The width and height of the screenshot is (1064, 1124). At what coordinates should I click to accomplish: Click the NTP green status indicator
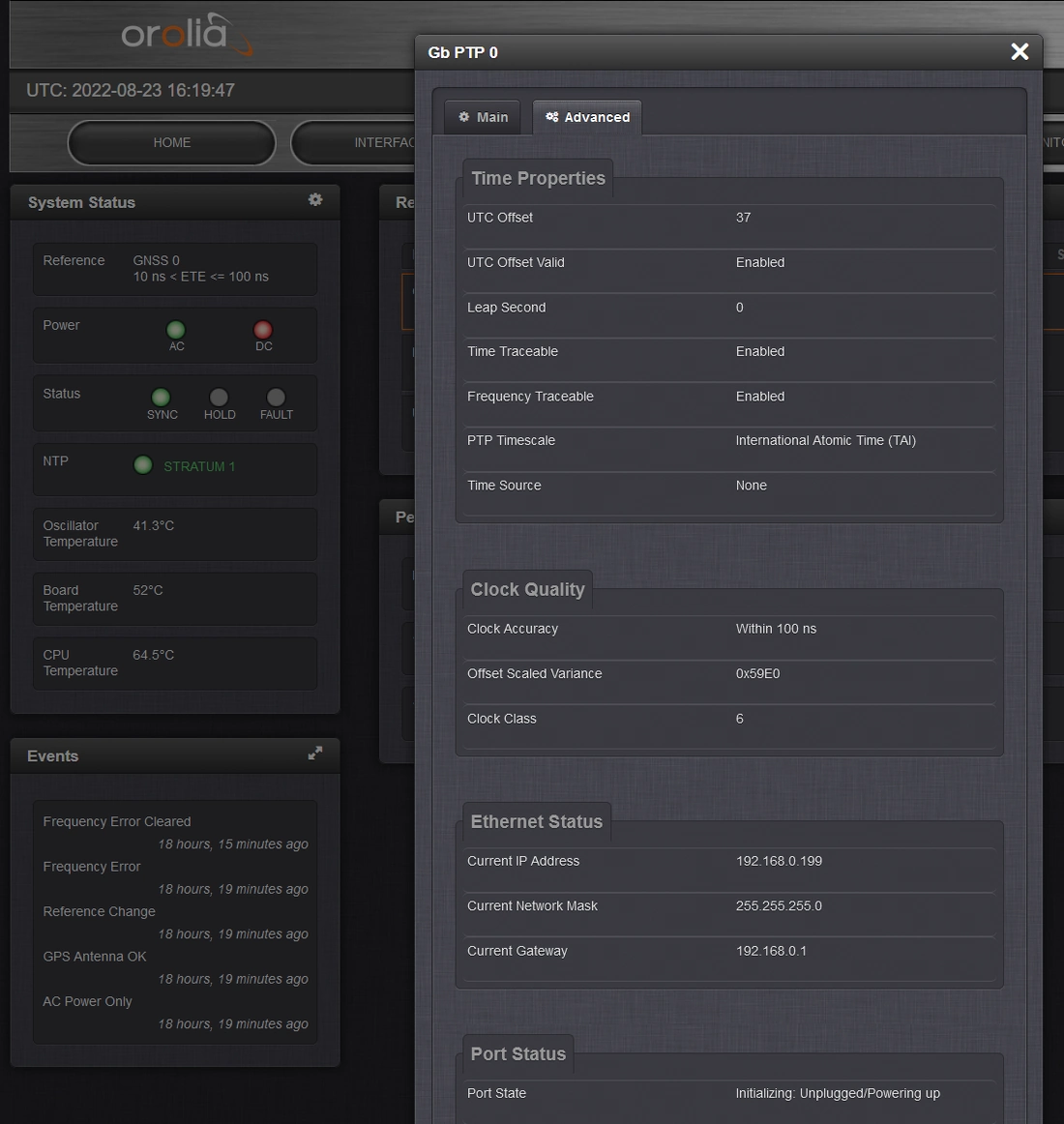point(143,465)
